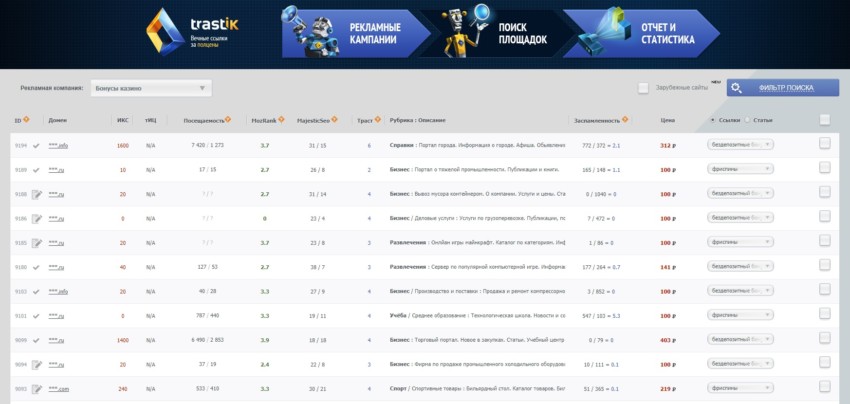Click the checkmark icon for row 9101
Image resolution: width=850 pixels, height=404 pixels.
[x=36, y=316]
